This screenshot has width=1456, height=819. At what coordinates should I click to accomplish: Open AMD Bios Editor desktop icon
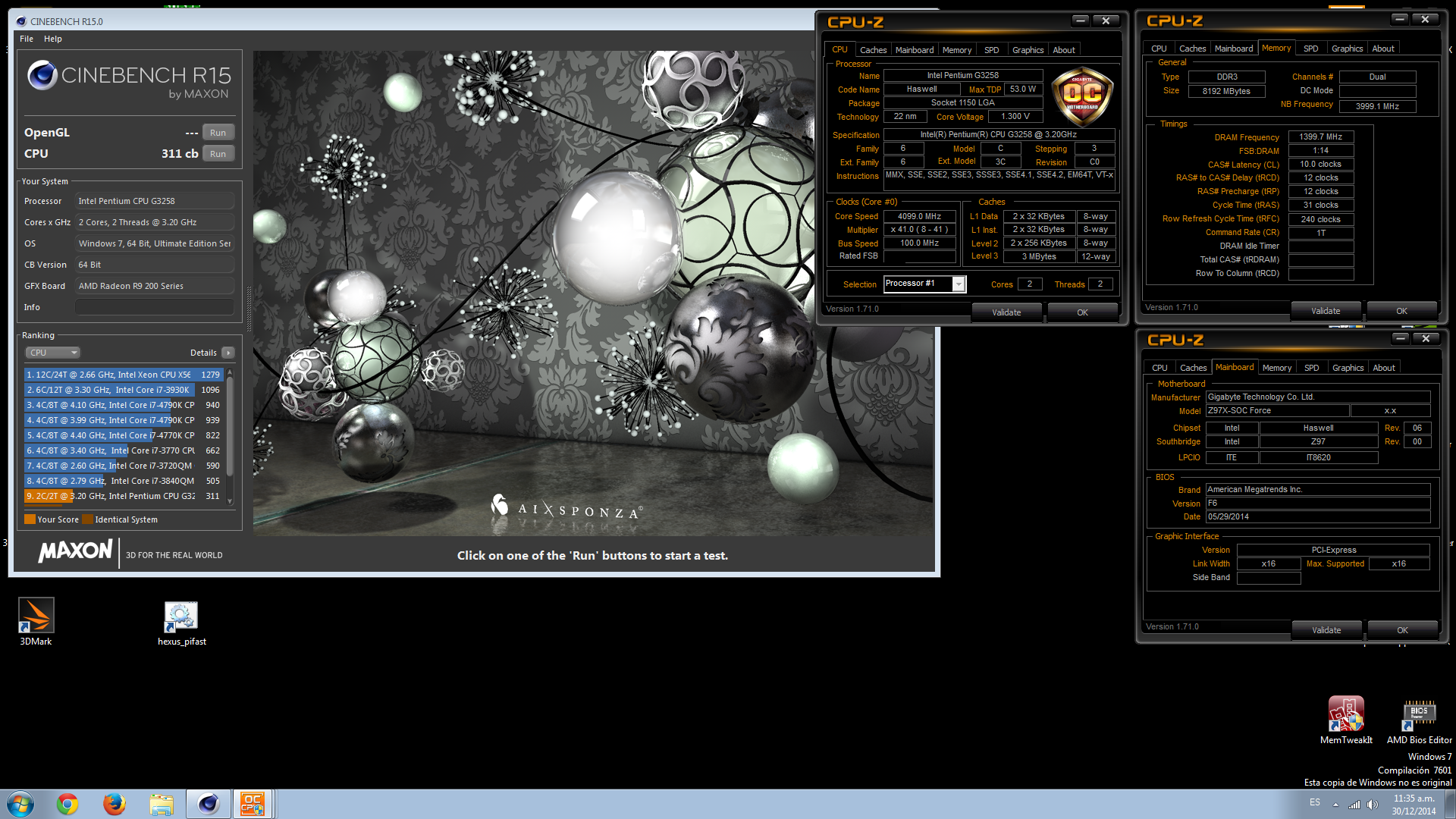(x=1419, y=720)
